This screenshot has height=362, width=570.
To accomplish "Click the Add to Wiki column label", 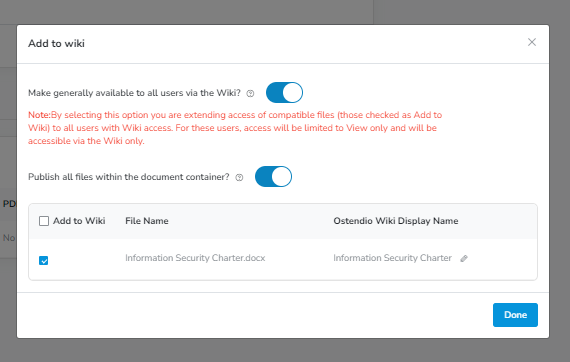I will tap(79, 221).
